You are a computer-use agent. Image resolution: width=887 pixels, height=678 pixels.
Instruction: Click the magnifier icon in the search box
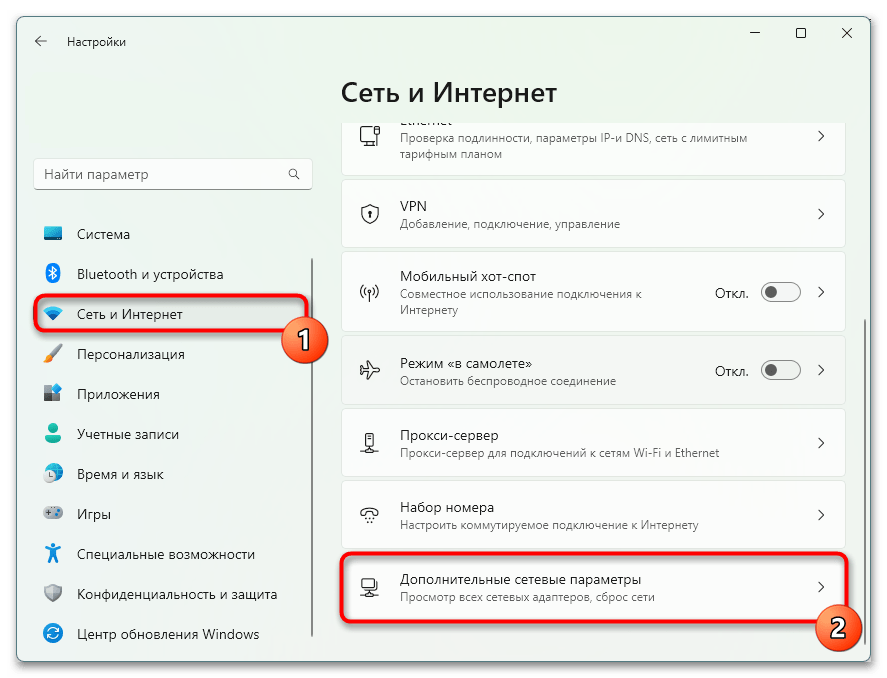point(294,174)
